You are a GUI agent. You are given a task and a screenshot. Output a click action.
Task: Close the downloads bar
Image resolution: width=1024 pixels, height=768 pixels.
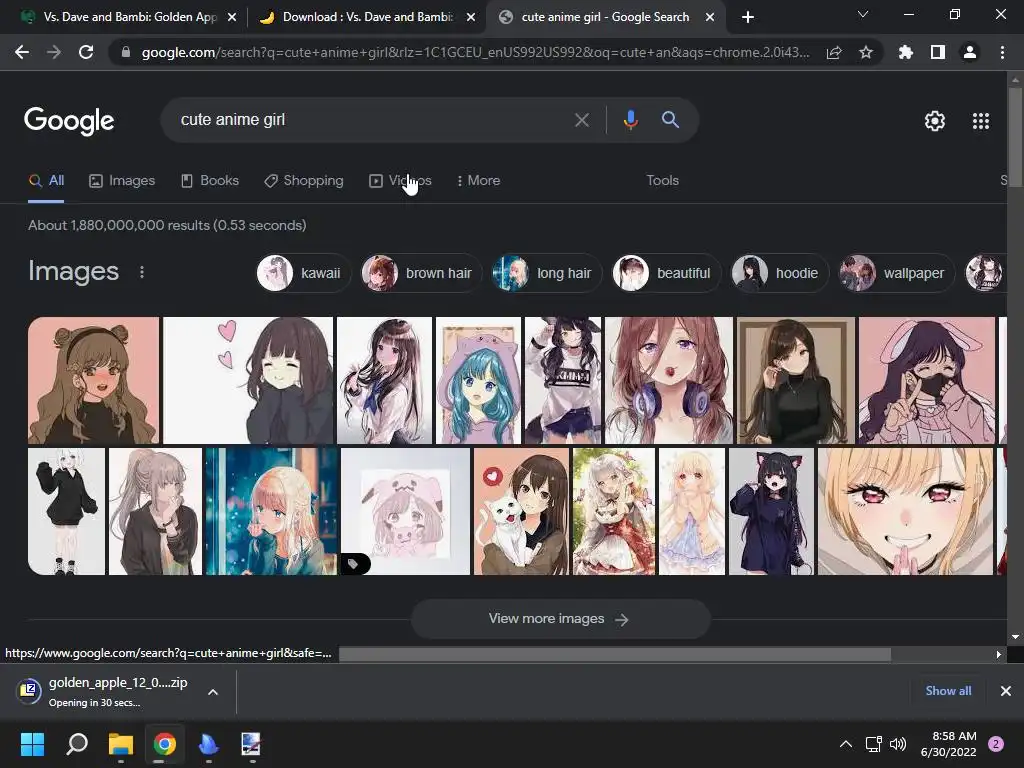coord(1006,691)
